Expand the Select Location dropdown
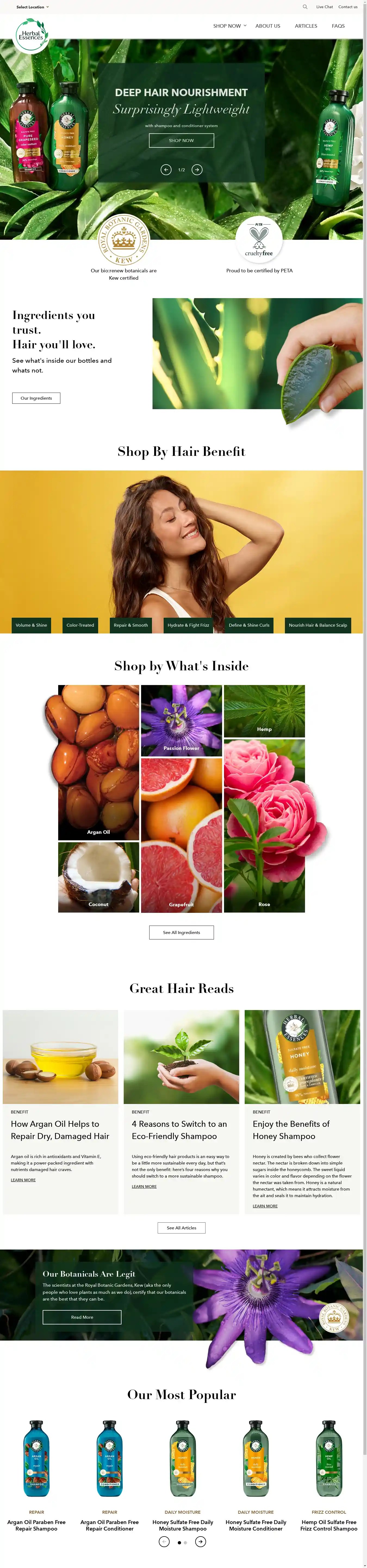The height and width of the screenshot is (1568, 367). pos(32,7)
